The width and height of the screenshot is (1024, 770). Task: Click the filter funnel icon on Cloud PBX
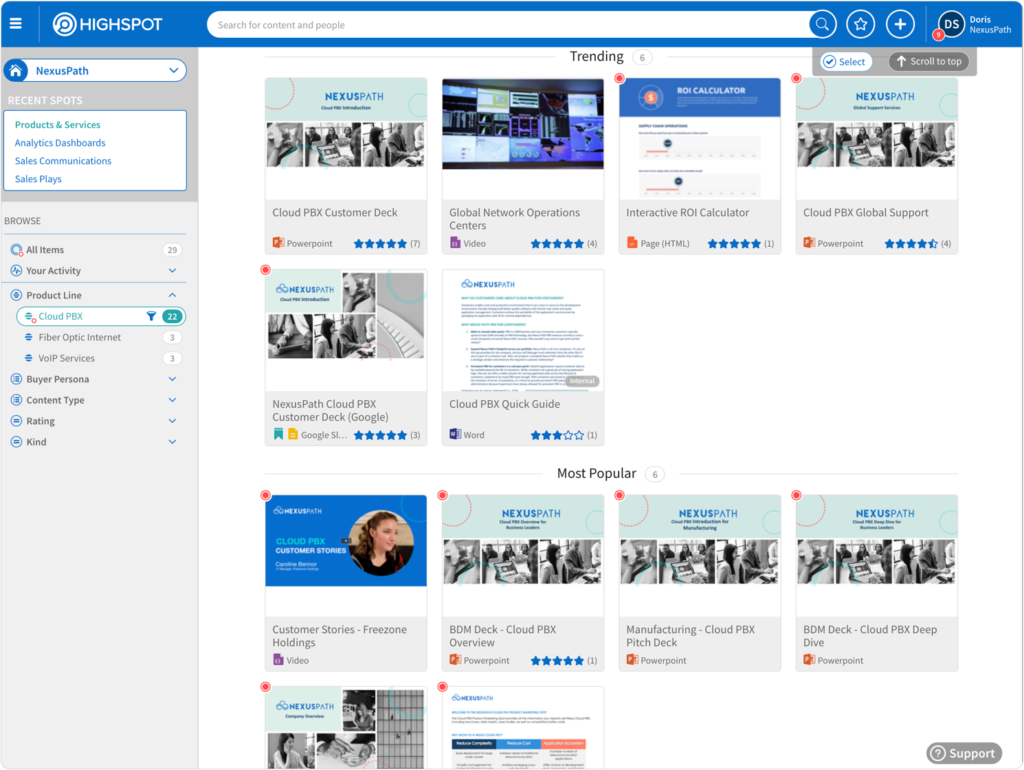point(151,316)
